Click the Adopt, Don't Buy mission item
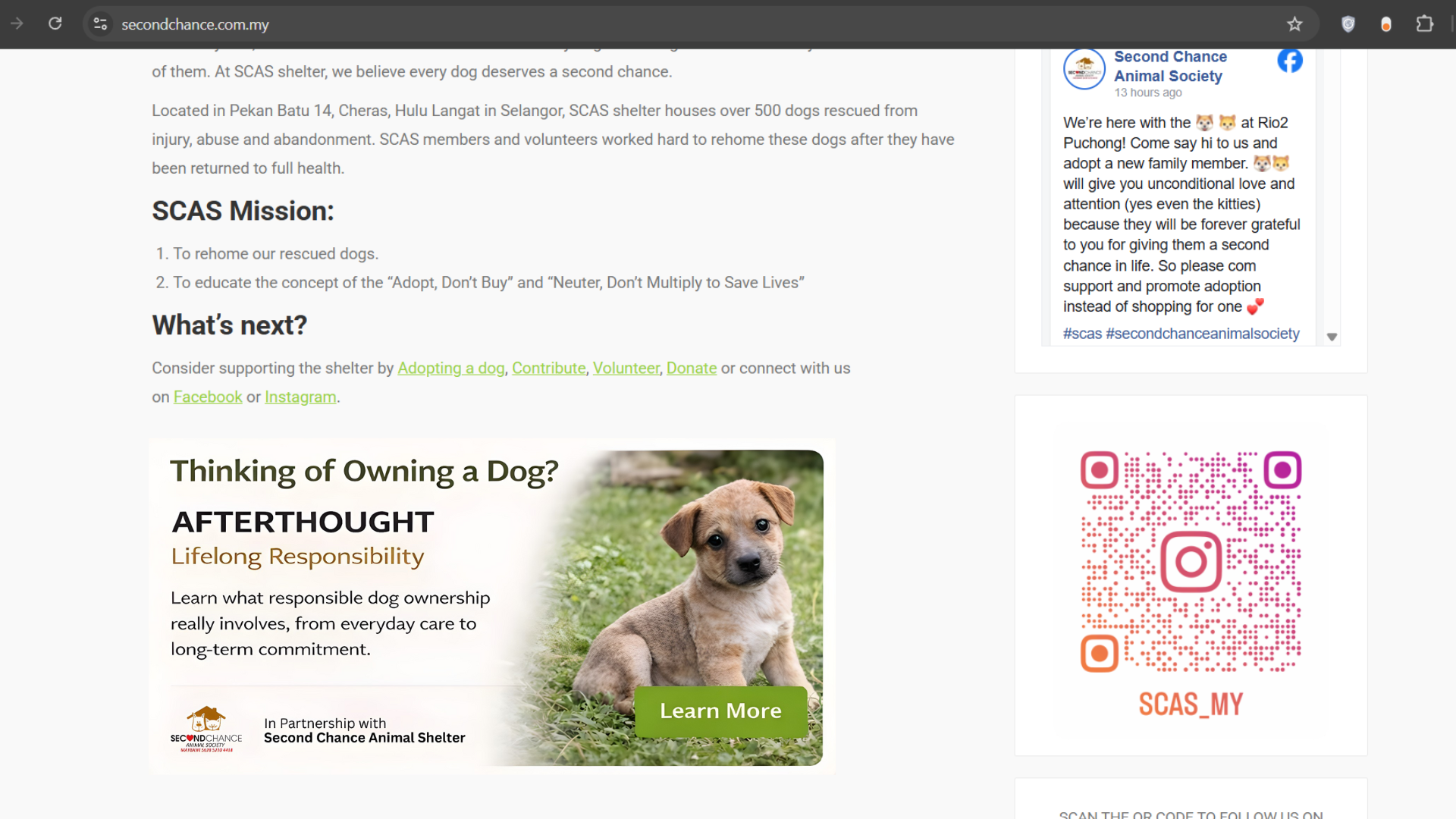The image size is (1456, 819). pyautogui.click(x=488, y=283)
